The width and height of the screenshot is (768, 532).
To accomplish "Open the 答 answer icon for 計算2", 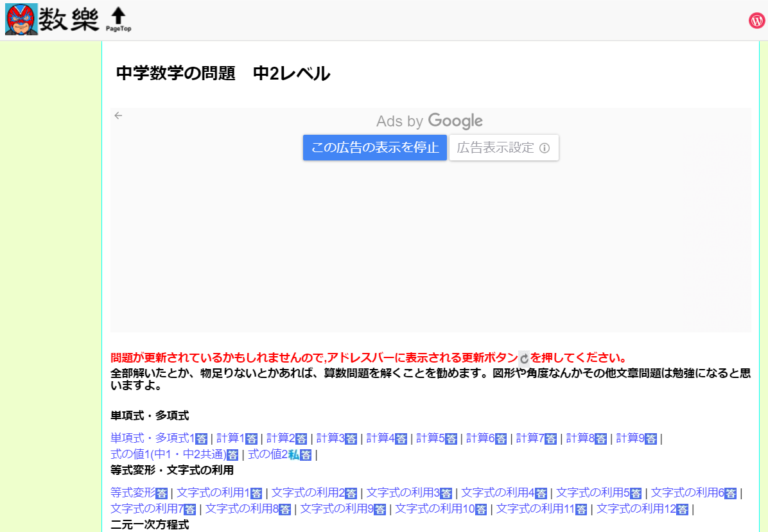I will (x=301, y=439).
